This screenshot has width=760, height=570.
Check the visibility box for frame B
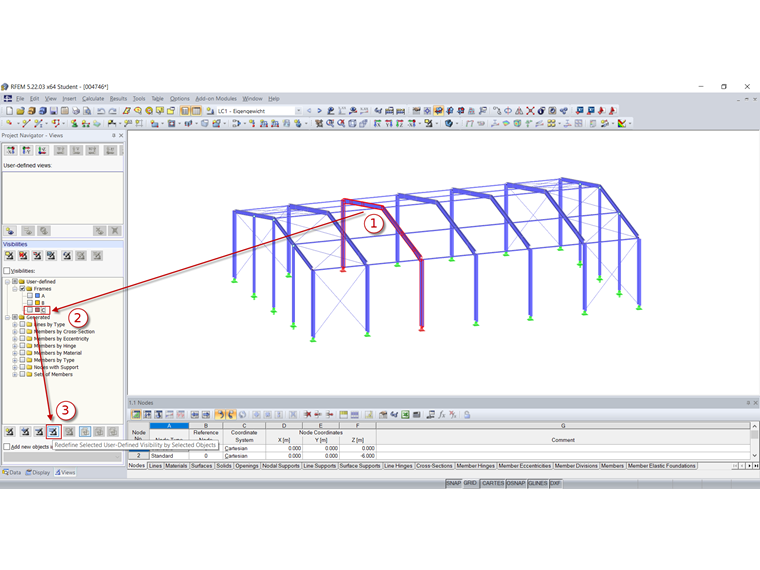point(30,303)
